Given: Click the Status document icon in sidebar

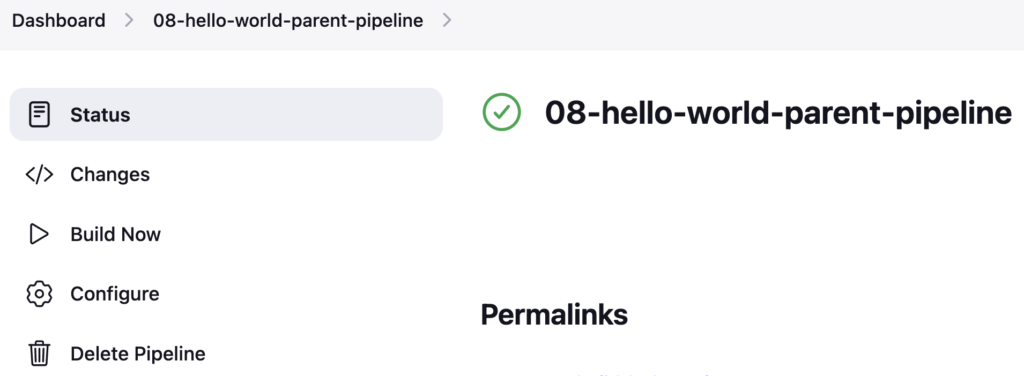Looking at the screenshot, I should (x=39, y=114).
